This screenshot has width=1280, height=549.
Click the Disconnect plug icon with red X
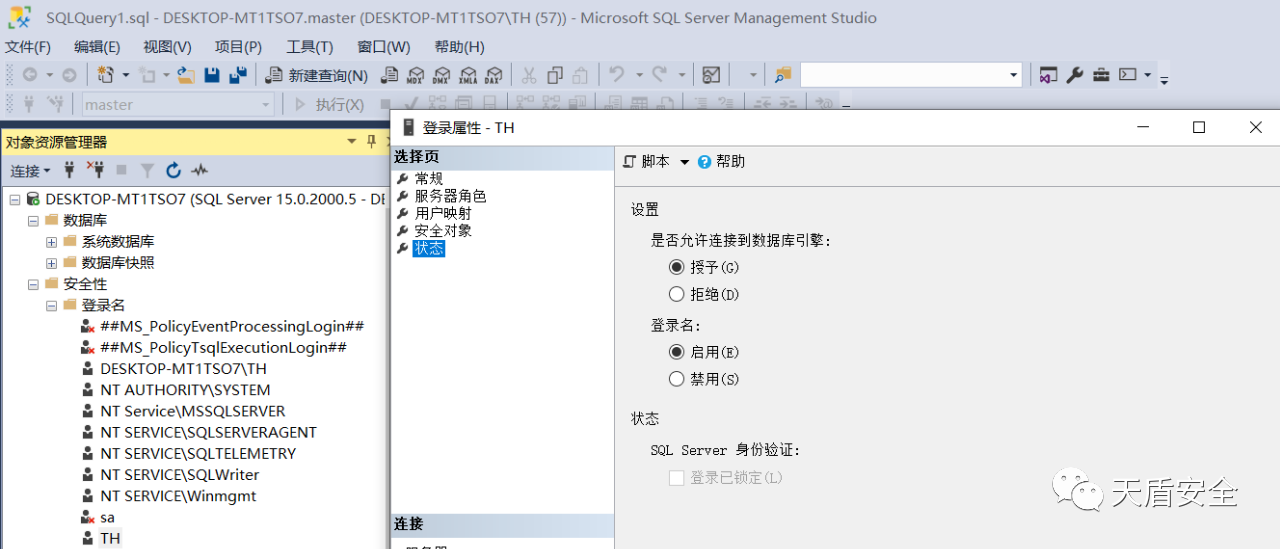(x=95, y=170)
